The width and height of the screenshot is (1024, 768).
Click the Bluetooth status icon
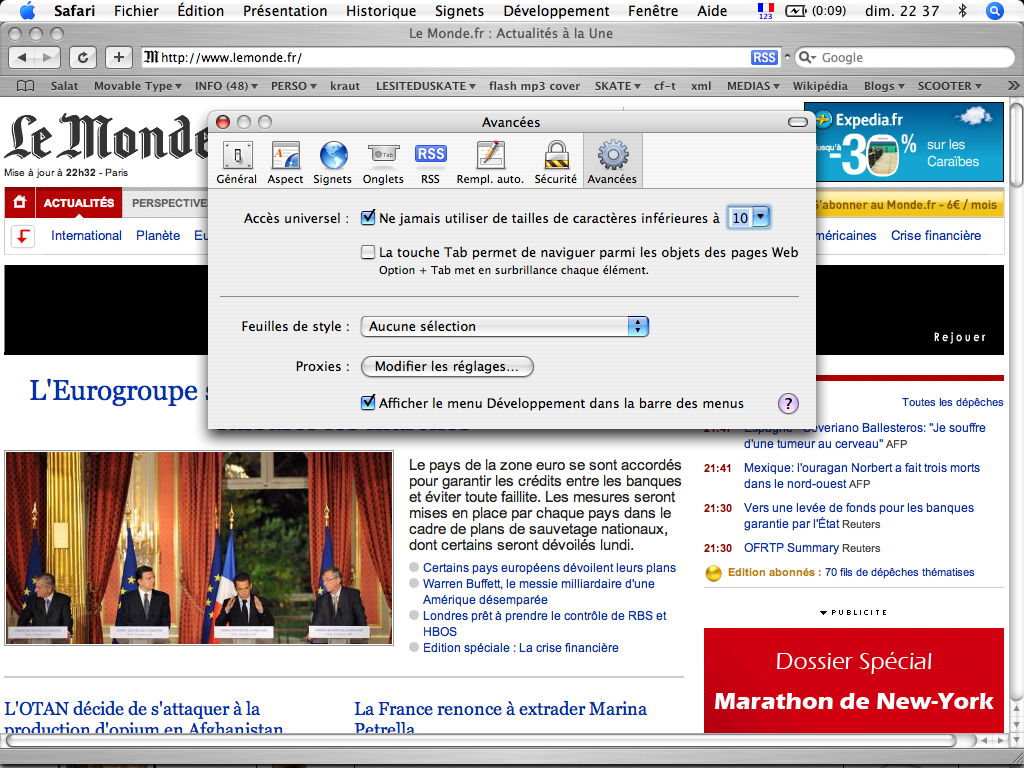point(962,10)
